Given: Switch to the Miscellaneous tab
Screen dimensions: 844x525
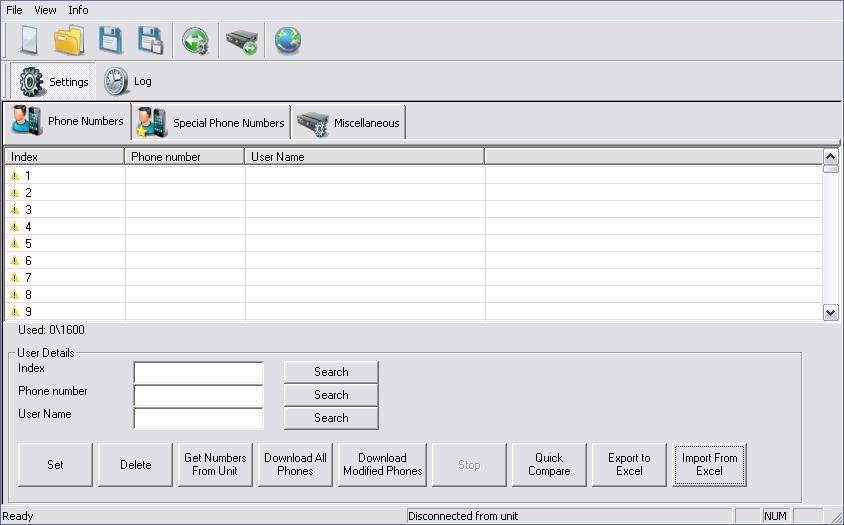Looking at the screenshot, I should coord(349,123).
